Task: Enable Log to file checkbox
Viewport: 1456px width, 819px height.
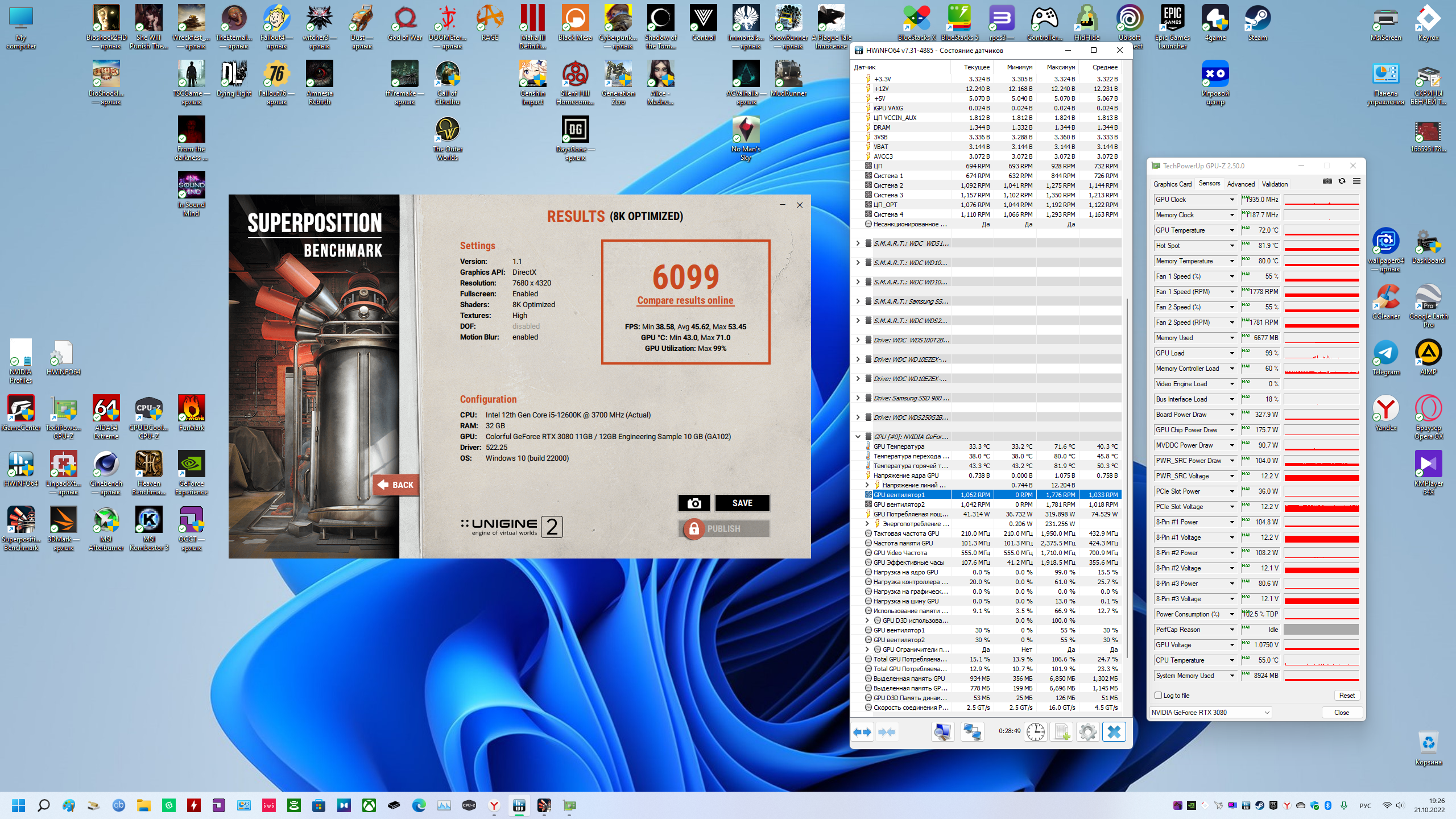Action: pos(1158,695)
